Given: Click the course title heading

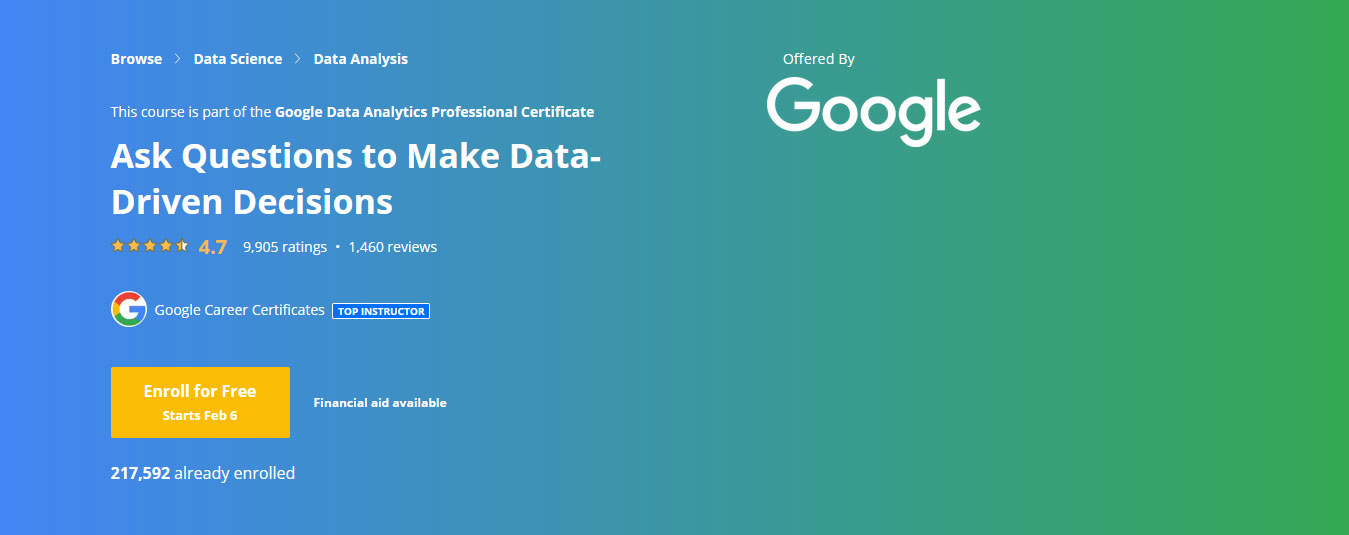Looking at the screenshot, I should click(356, 179).
